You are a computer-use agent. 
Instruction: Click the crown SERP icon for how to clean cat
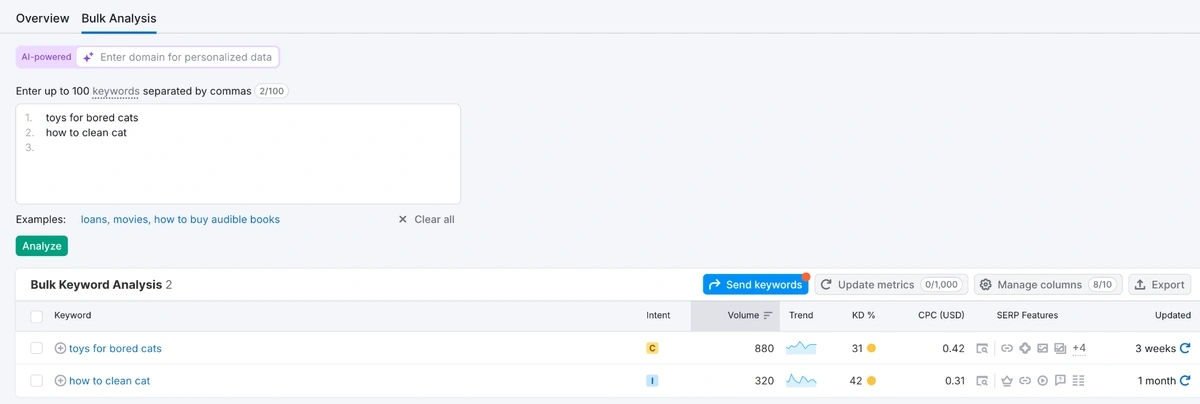[x=1007, y=380]
